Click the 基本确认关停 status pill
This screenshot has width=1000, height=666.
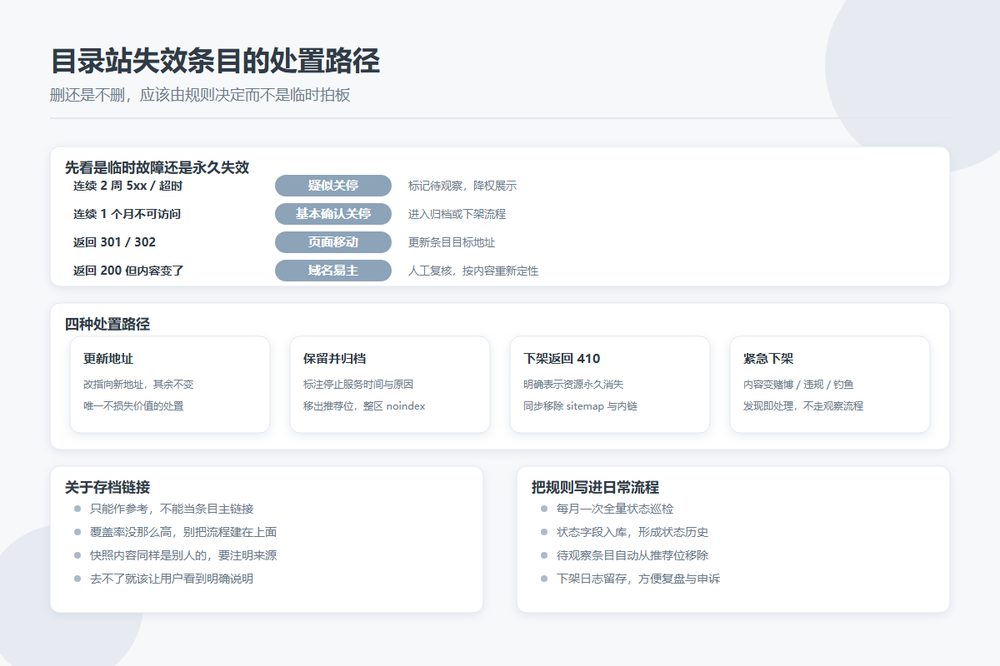[x=333, y=214]
